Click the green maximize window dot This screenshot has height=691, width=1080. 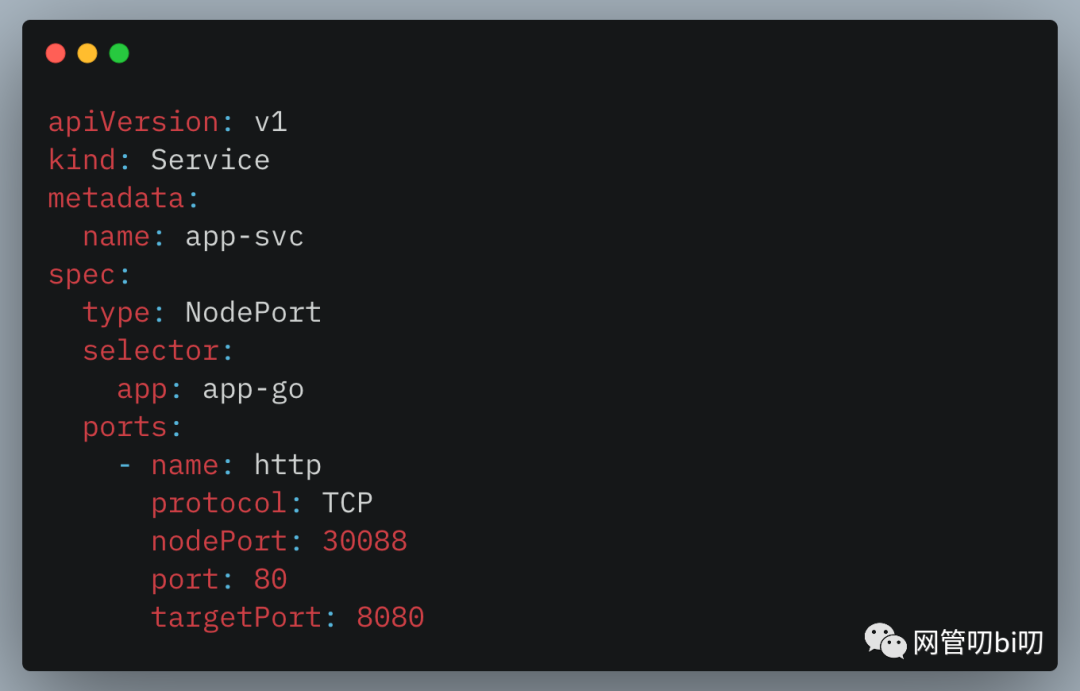pyautogui.click(x=119, y=53)
